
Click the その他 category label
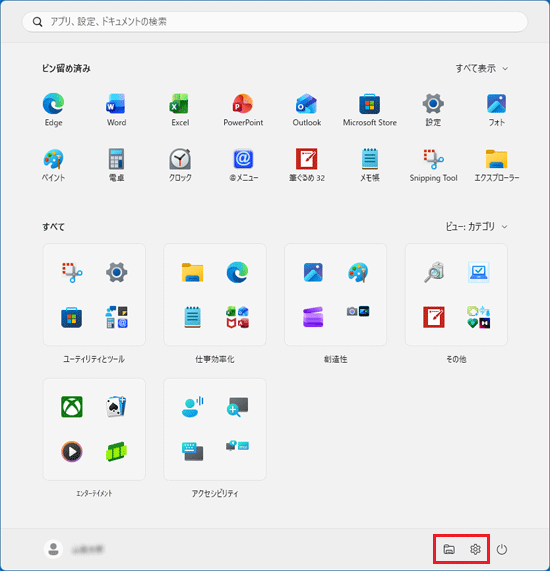click(x=456, y=359)
